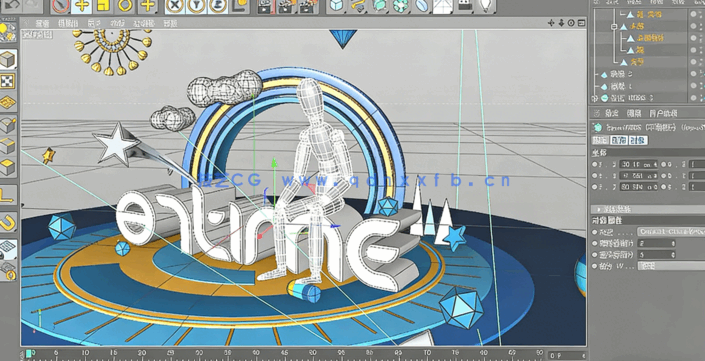Click the P.Y coordinate value field

point(638,176)
